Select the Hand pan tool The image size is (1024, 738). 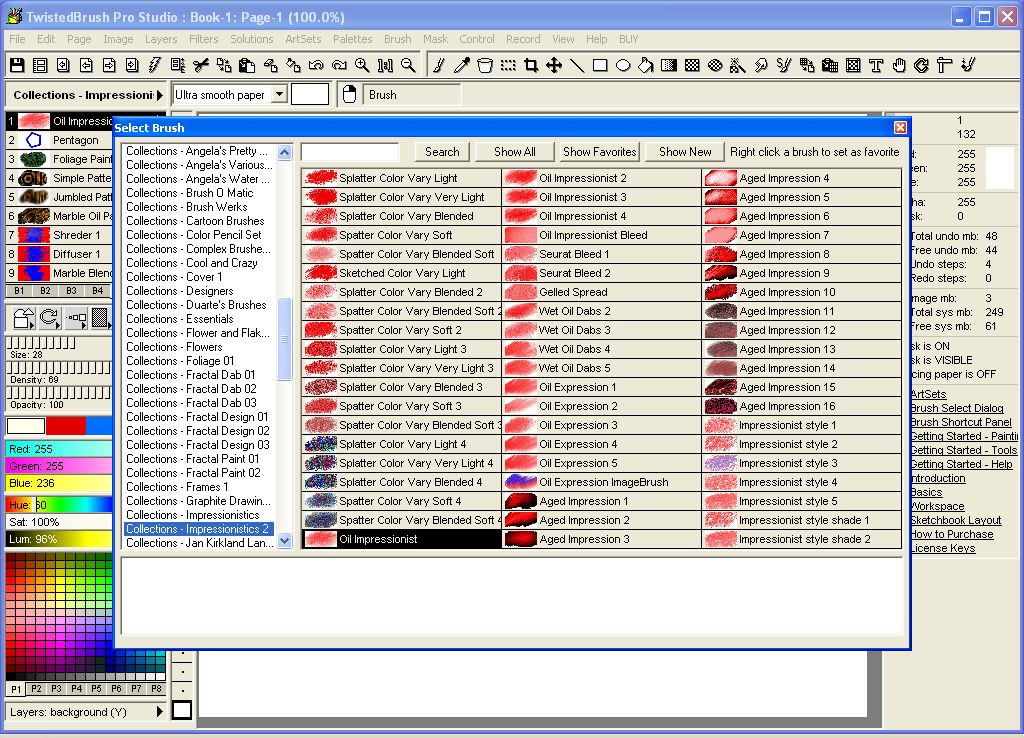pyautogui.click(x=899, y=65)
